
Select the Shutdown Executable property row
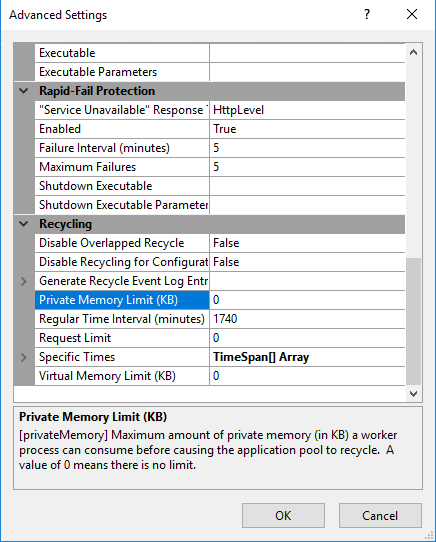pyautogui.click(x=220, y=186)
